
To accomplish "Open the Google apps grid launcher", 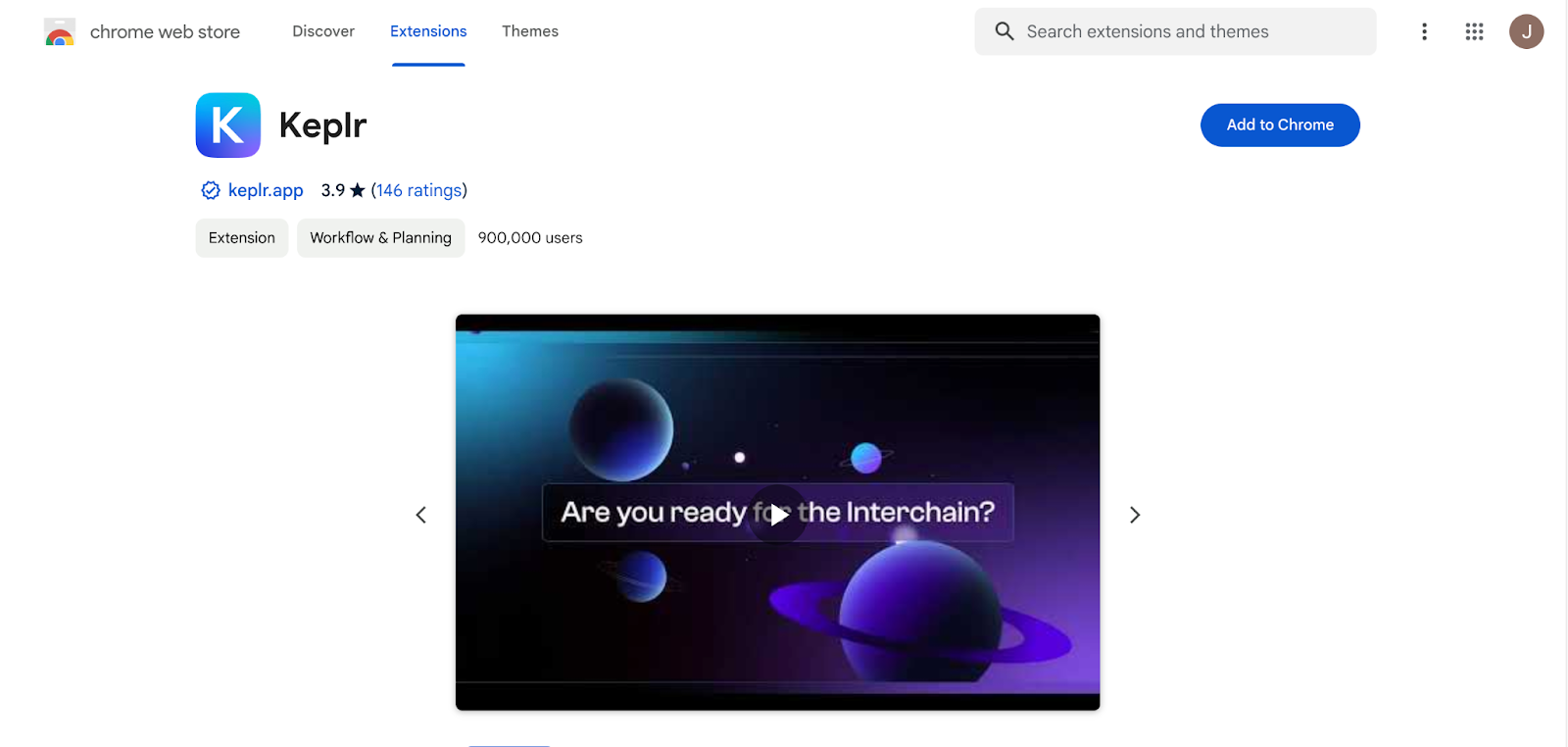I will click(1474, 31).
